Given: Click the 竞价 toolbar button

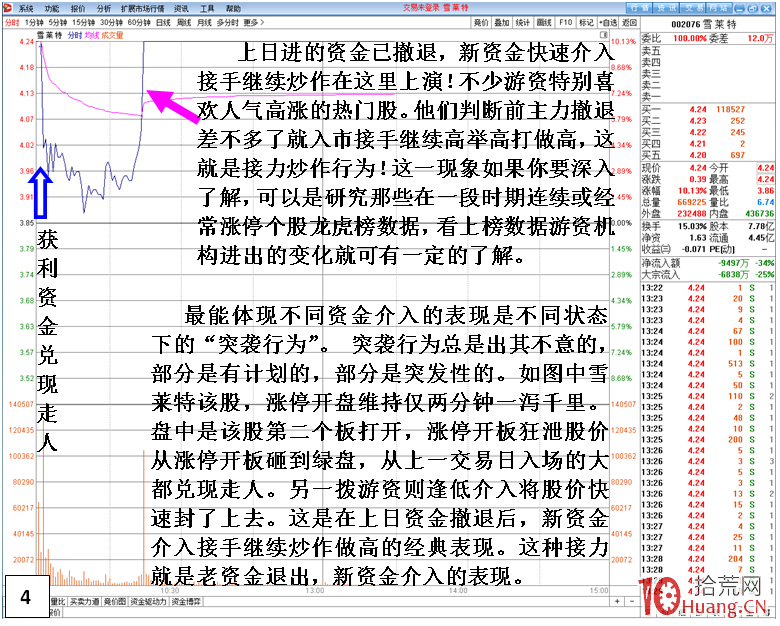Looking at the screenshot, I should coord(481,22).
